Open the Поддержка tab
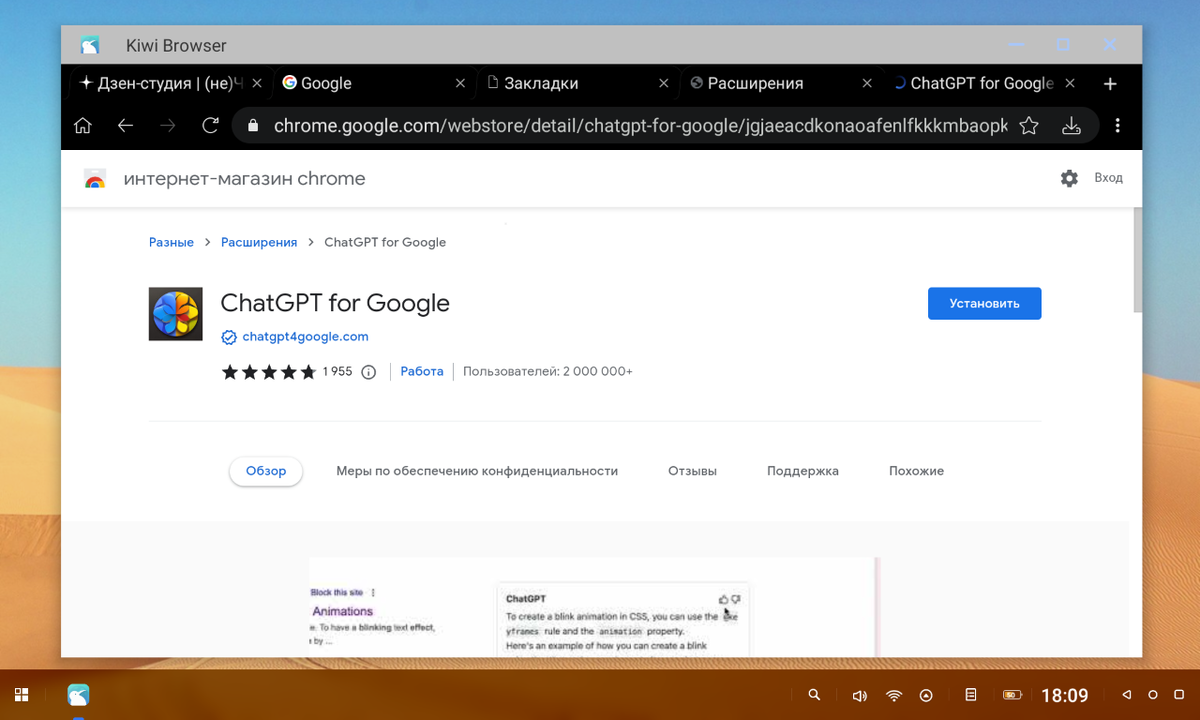 (803, 471)
